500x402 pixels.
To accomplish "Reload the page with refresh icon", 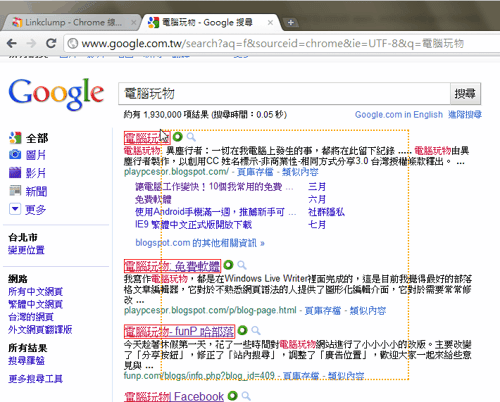I will pos(51,43).
